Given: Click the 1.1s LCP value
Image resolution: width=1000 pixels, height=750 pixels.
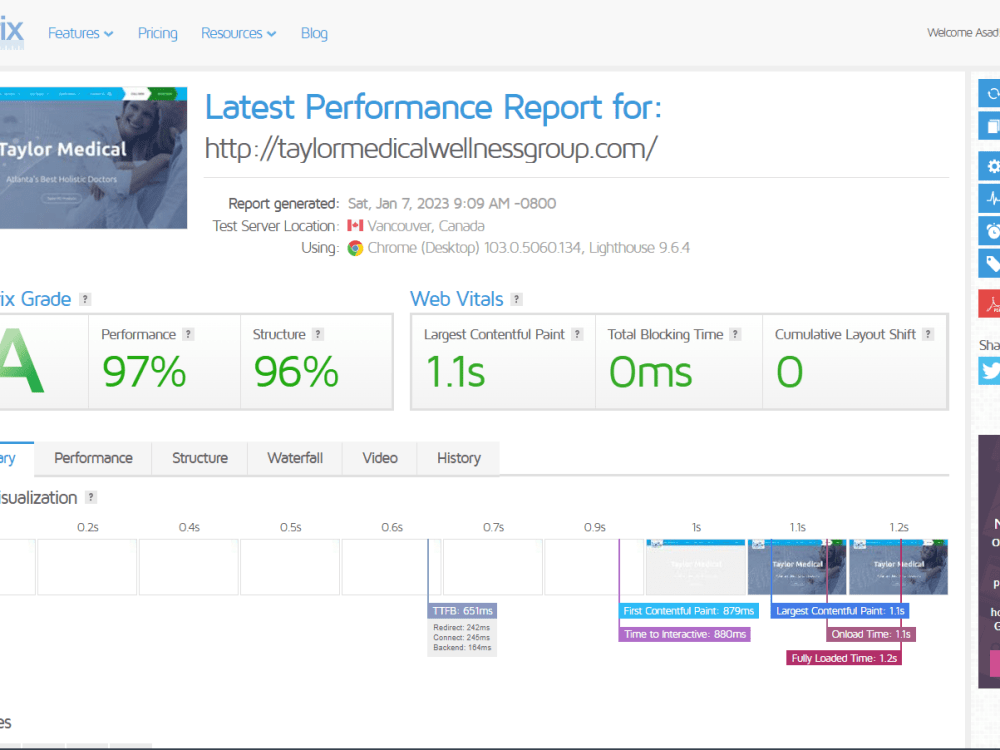Looking at the screenshot, I should (x=455, y=372).
